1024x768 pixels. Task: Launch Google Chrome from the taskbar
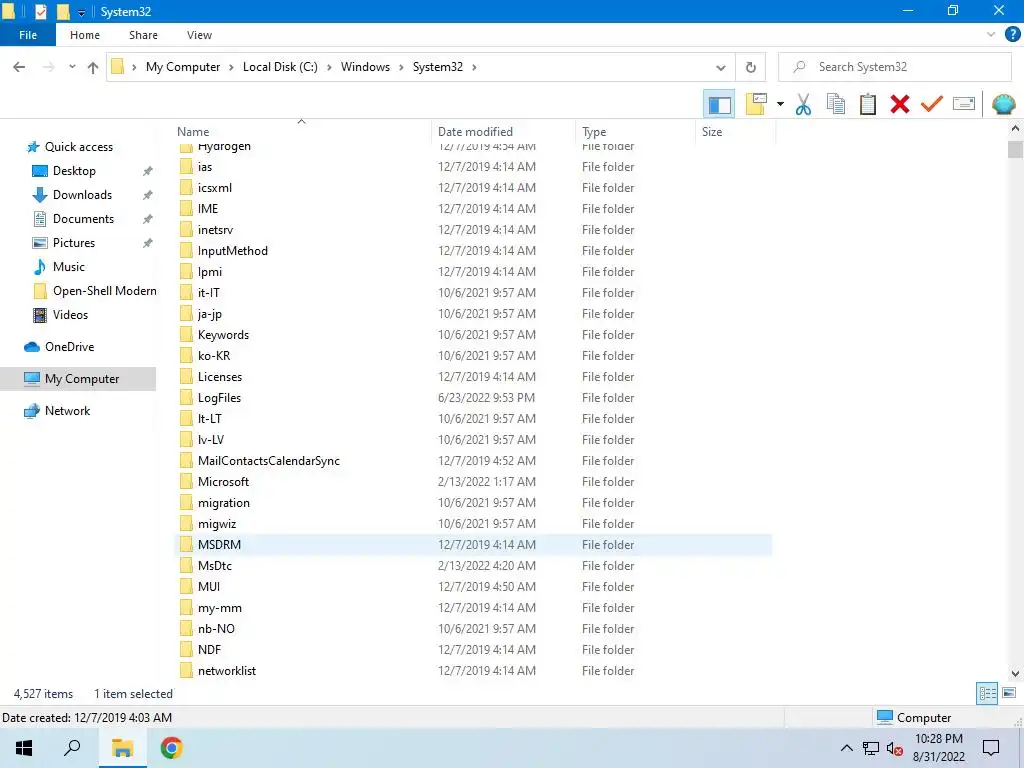[x=171, y=748]
